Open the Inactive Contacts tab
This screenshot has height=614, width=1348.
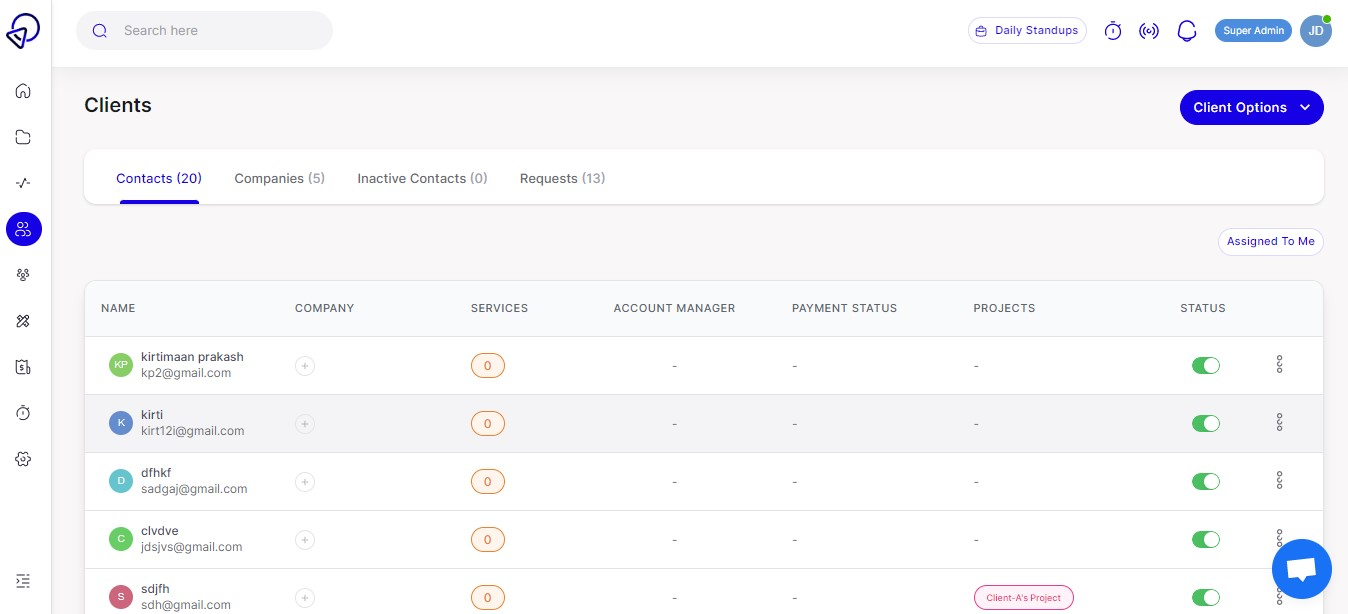click(x=422, y=178)
